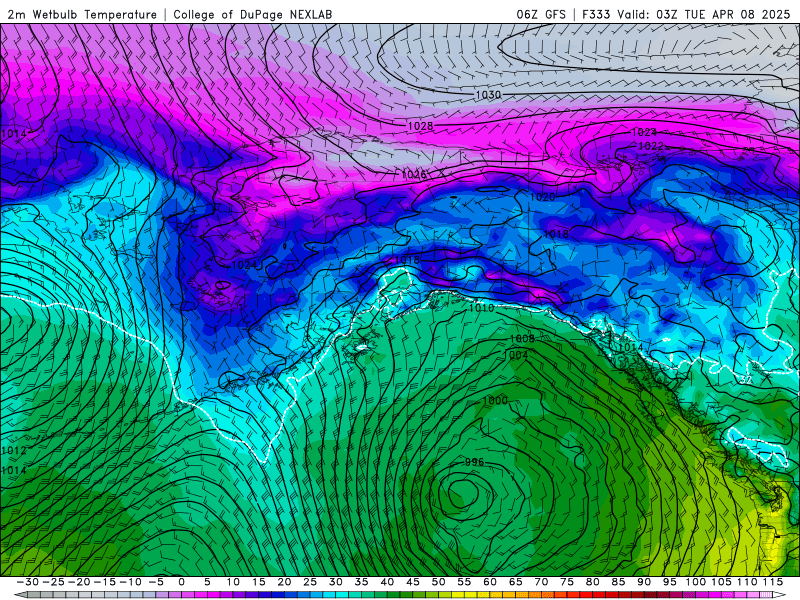This screenshot has height=600, width=800.
Task: Click the 40 color scale label
Action: click(387, 582)
